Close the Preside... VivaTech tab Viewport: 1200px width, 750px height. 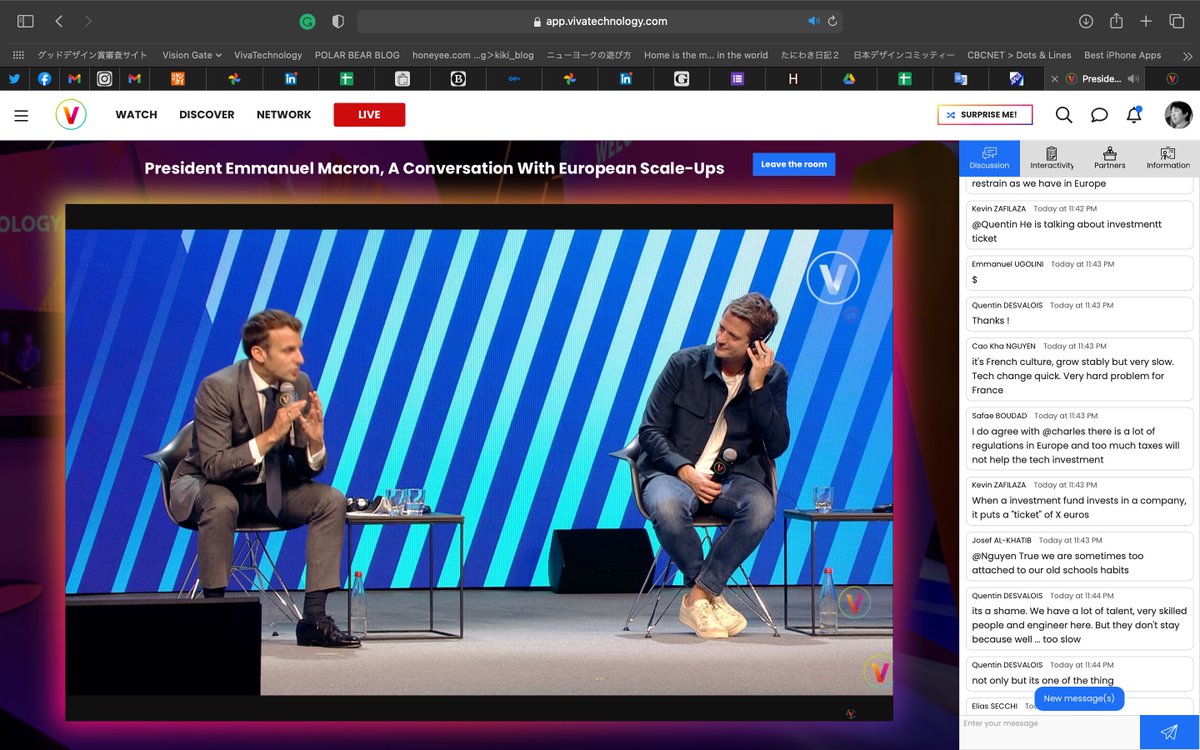point(1054,78)
